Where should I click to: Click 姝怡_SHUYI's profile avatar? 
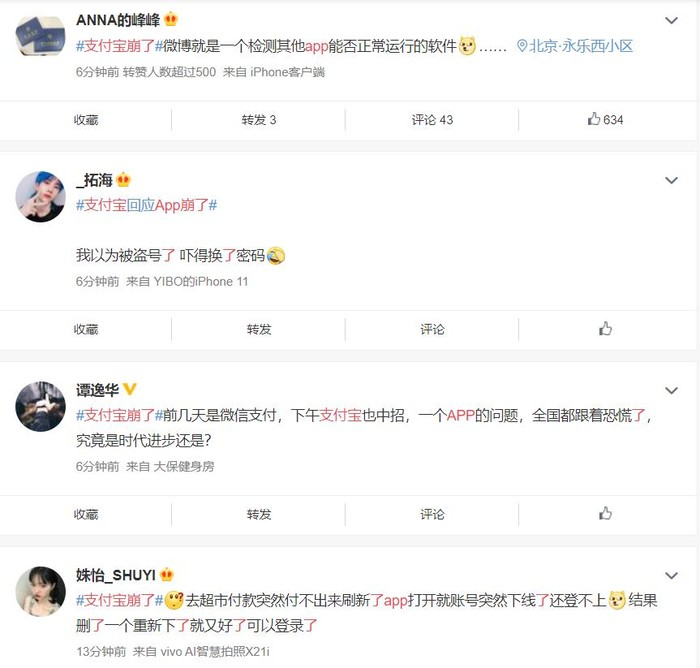click(x=40, y=591)
